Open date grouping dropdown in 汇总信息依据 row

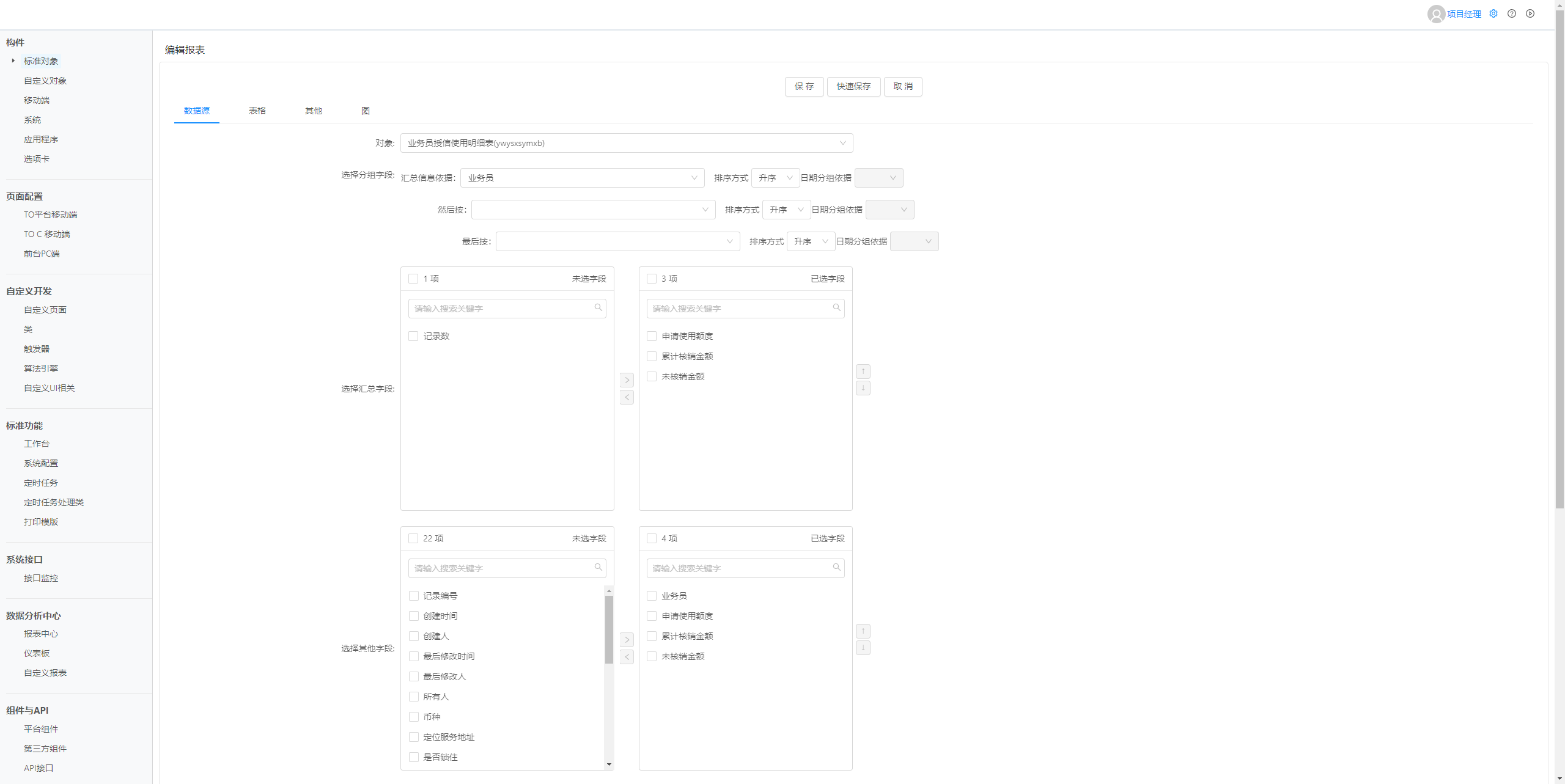click(x=878, y=178)
